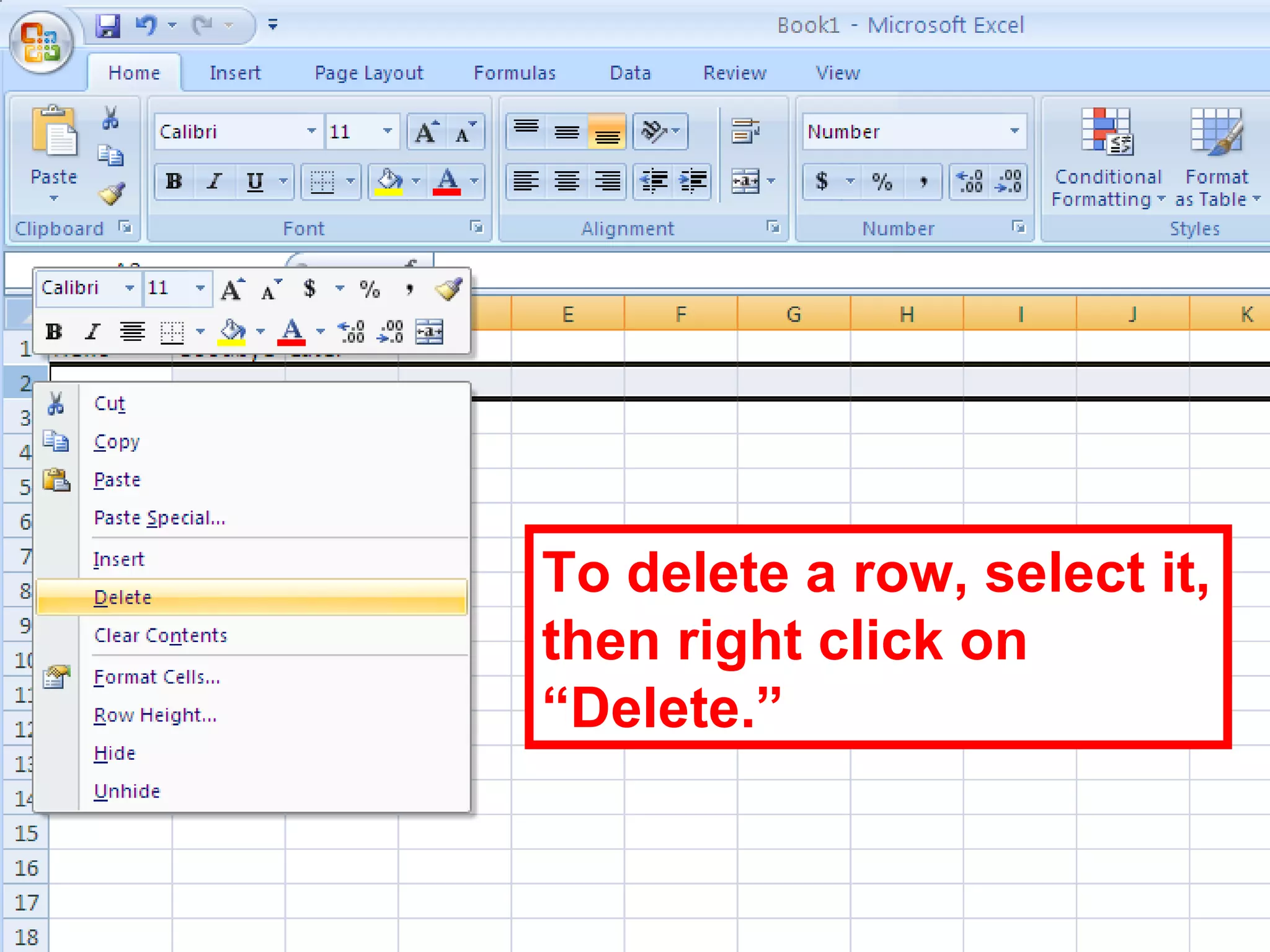Viewport: 1270px width, 952px height.
Task: Save the workbook using Quick Access
Action: (107, 25)
